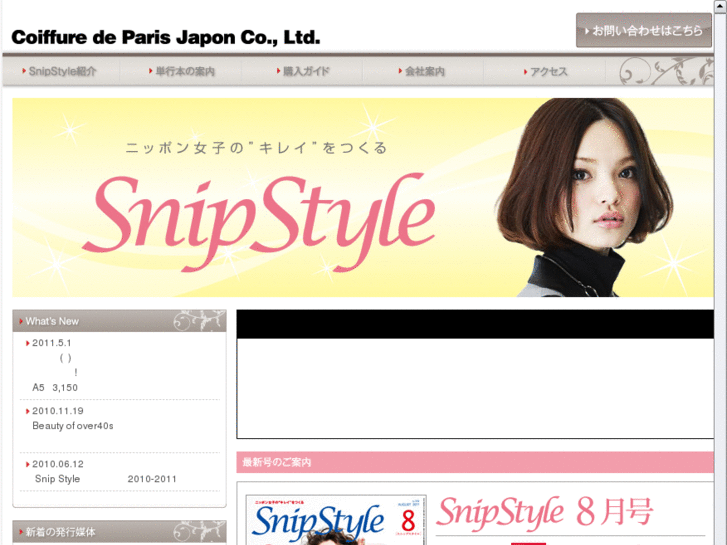Click the red arrow beside 2011.5.1

point(27,343)
